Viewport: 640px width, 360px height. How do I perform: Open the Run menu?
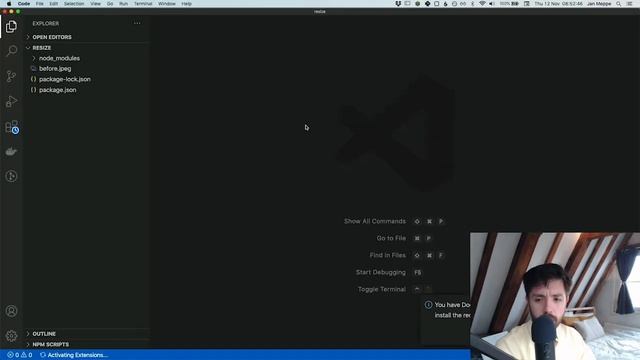tap(124, 4)
